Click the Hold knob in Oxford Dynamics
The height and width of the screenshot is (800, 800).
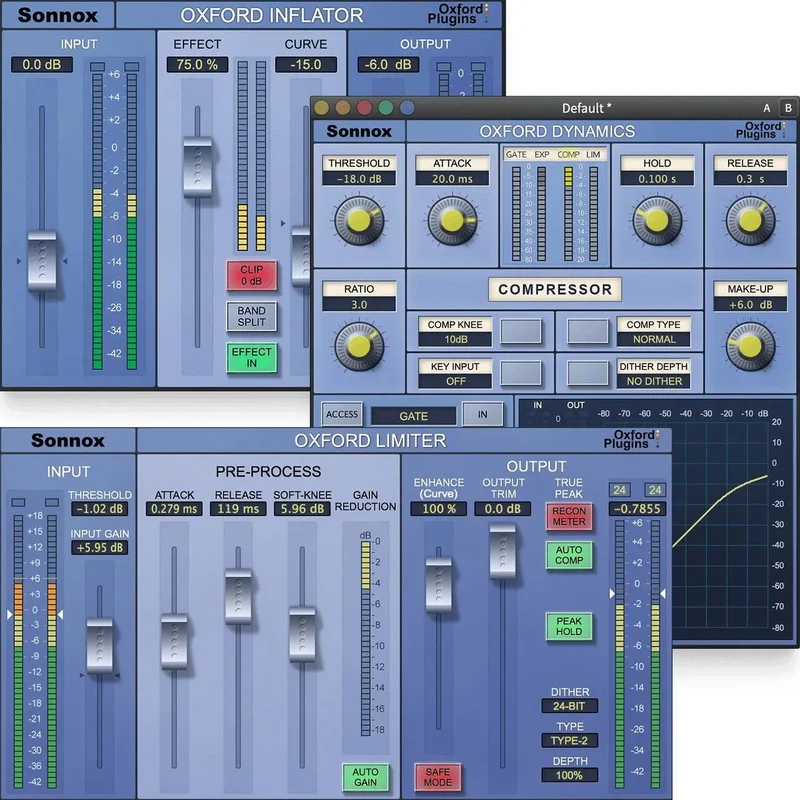[657, 220]
